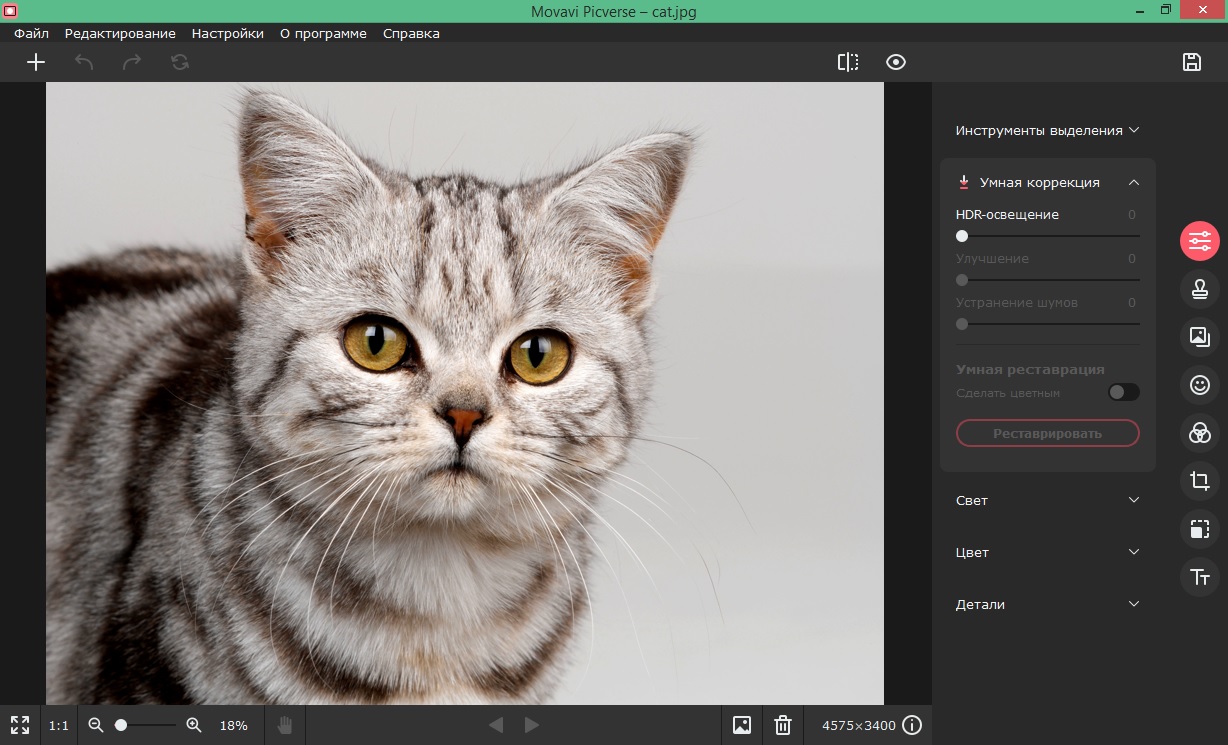Enter full screen view mode
Screen dimensions: 1228x745
pyautogui.click(x=20, y=725)
